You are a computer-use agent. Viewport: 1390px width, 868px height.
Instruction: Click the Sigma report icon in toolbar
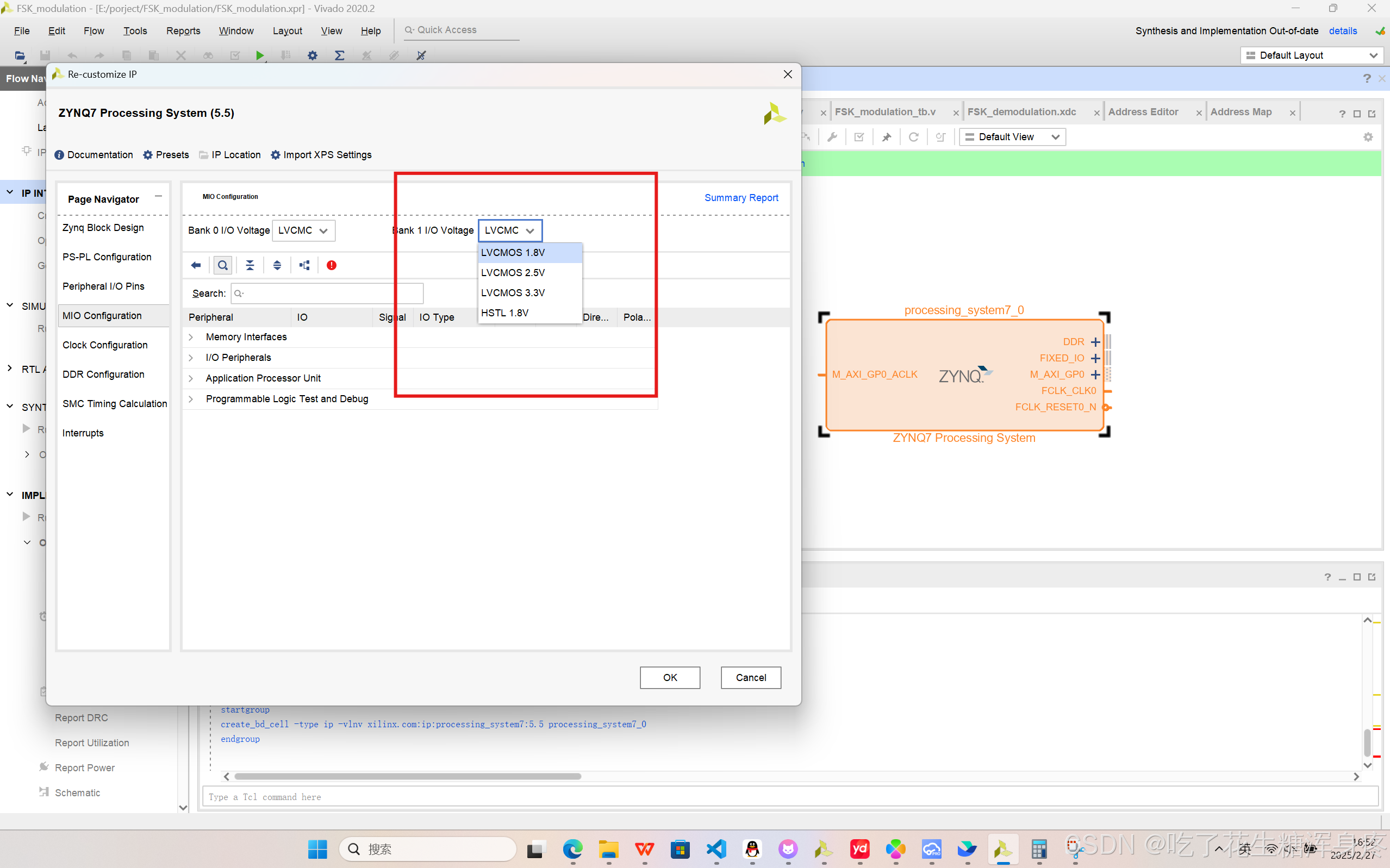click(339, 55)
